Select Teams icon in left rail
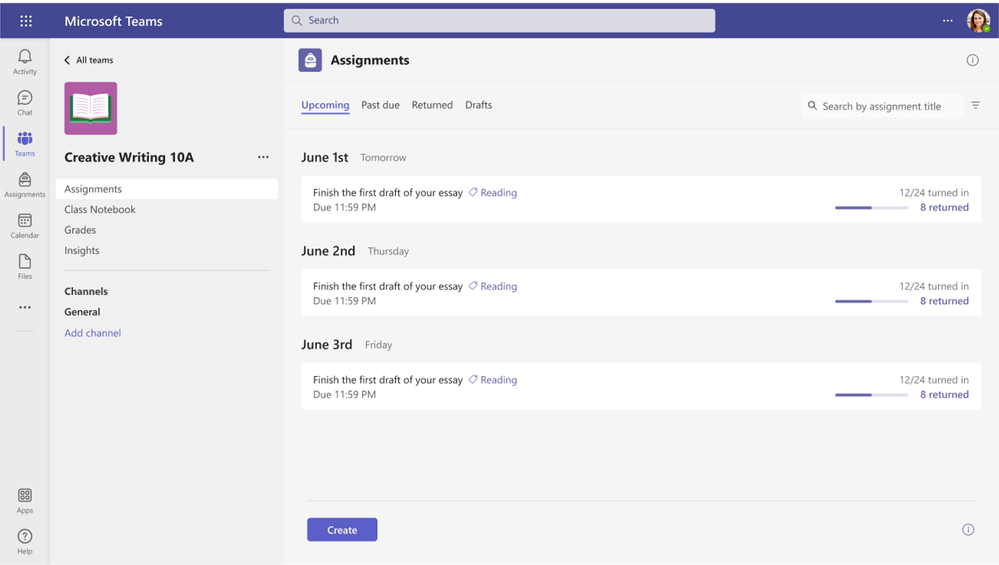The height and width of the screenshot is (565, 999). coord(25,143)
